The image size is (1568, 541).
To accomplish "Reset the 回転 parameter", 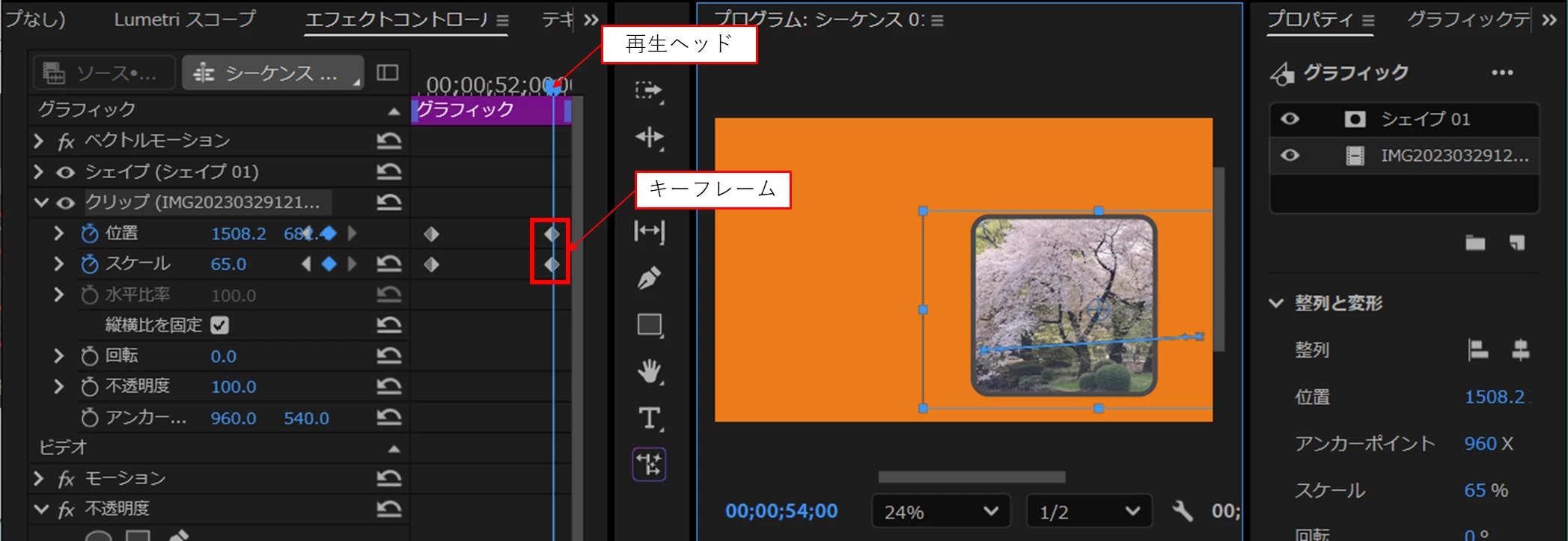I will pos(389,355).
